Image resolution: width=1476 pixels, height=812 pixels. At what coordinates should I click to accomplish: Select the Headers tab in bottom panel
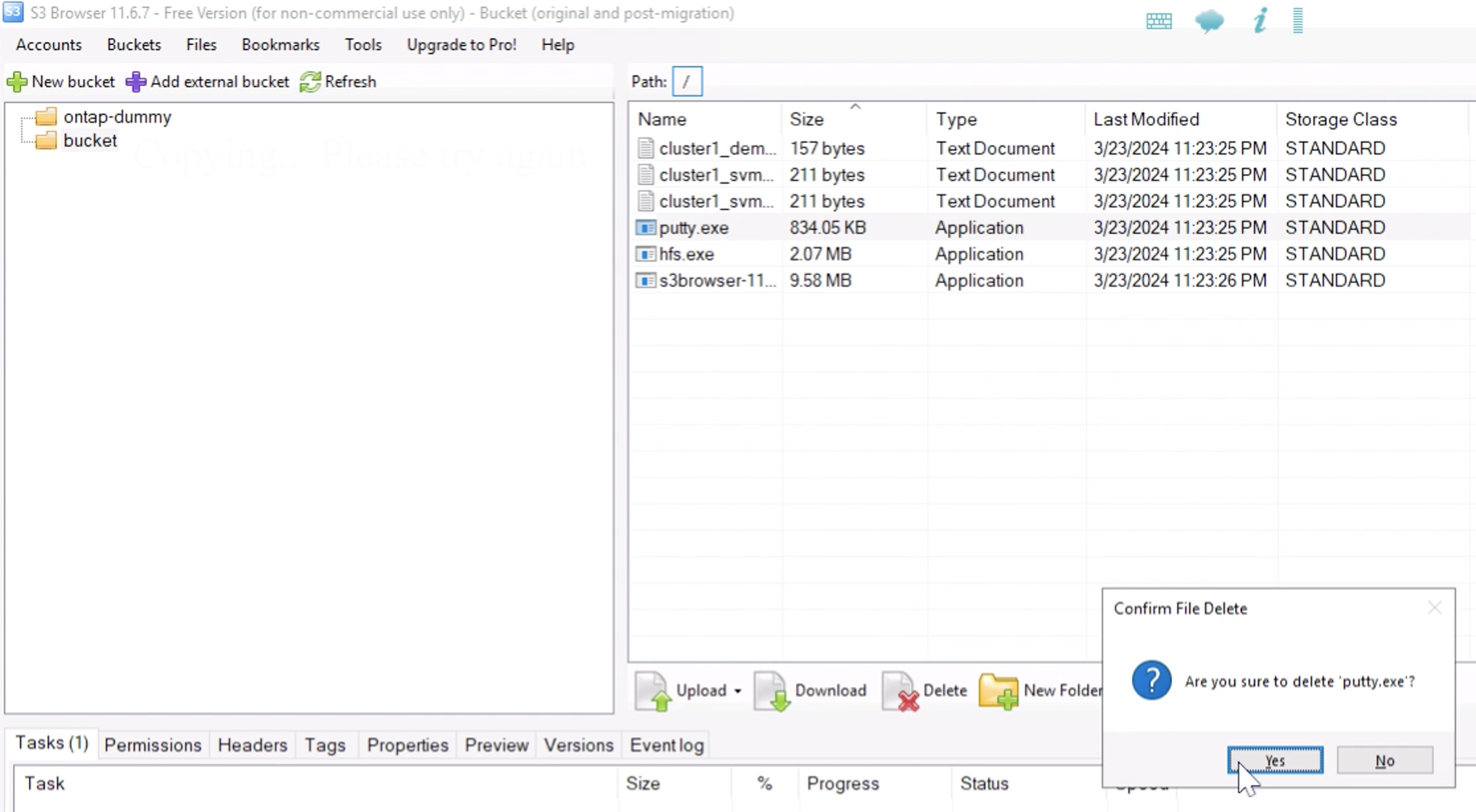tap(252, 745)
